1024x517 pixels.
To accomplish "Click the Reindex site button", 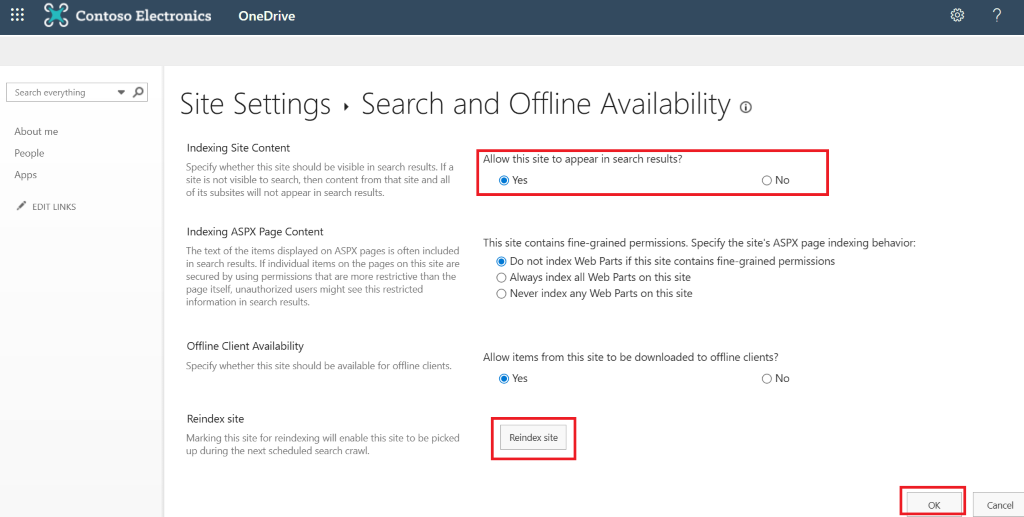I will pyautogui.click(x=534, y=437).
